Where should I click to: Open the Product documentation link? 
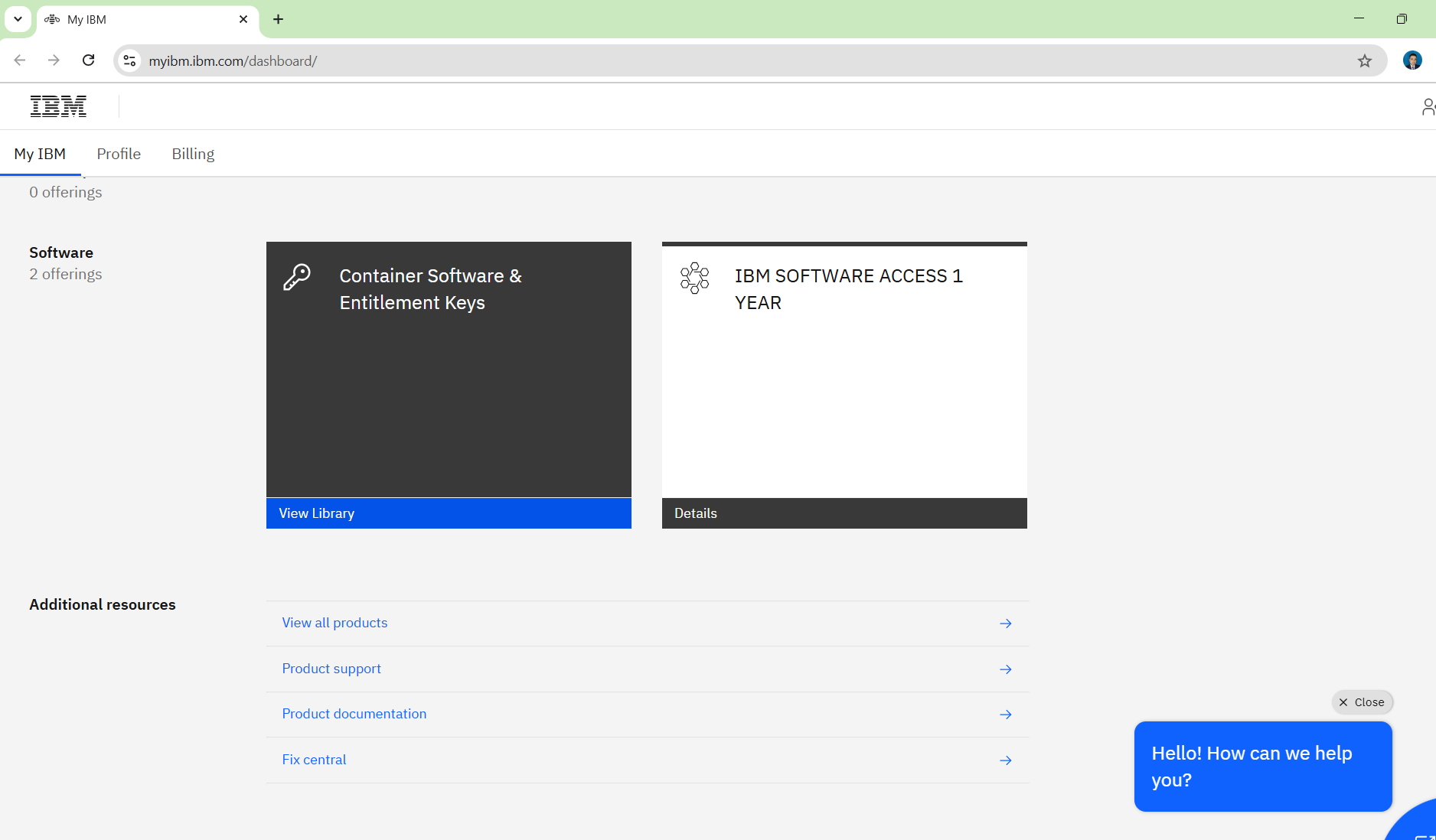pyautogui.click(x=354, y=714)
